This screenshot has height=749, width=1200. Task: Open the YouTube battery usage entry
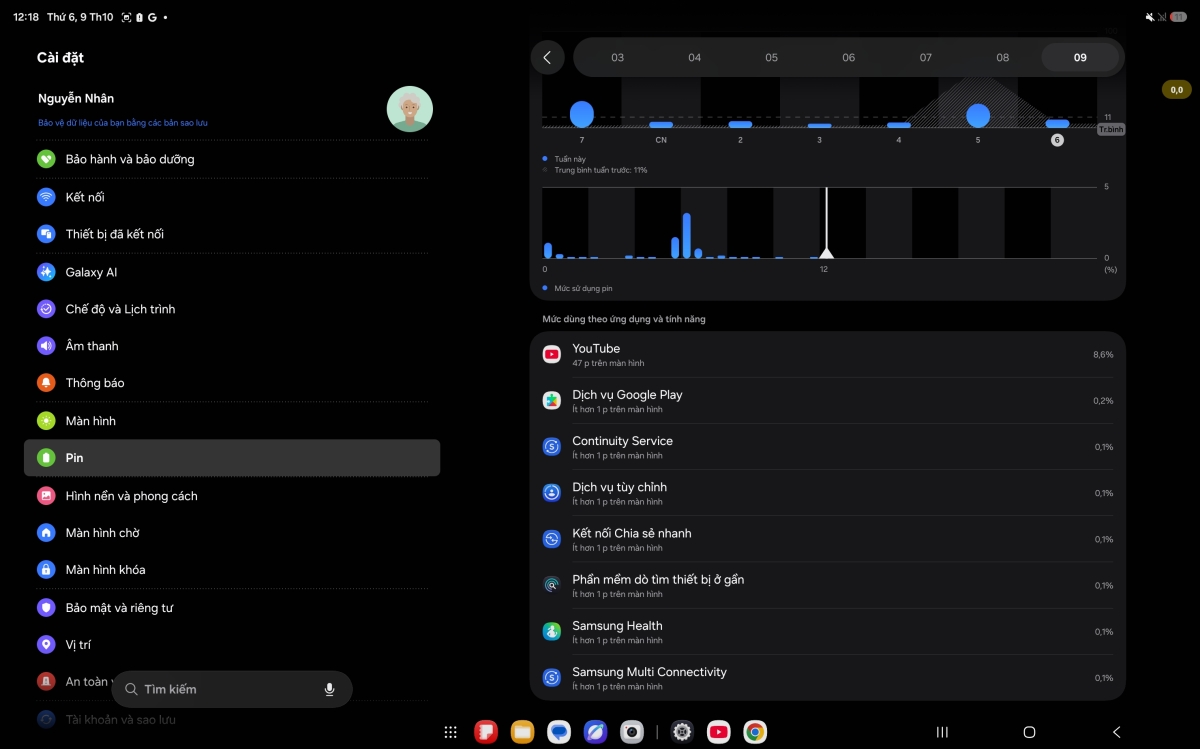coord(828,355)
